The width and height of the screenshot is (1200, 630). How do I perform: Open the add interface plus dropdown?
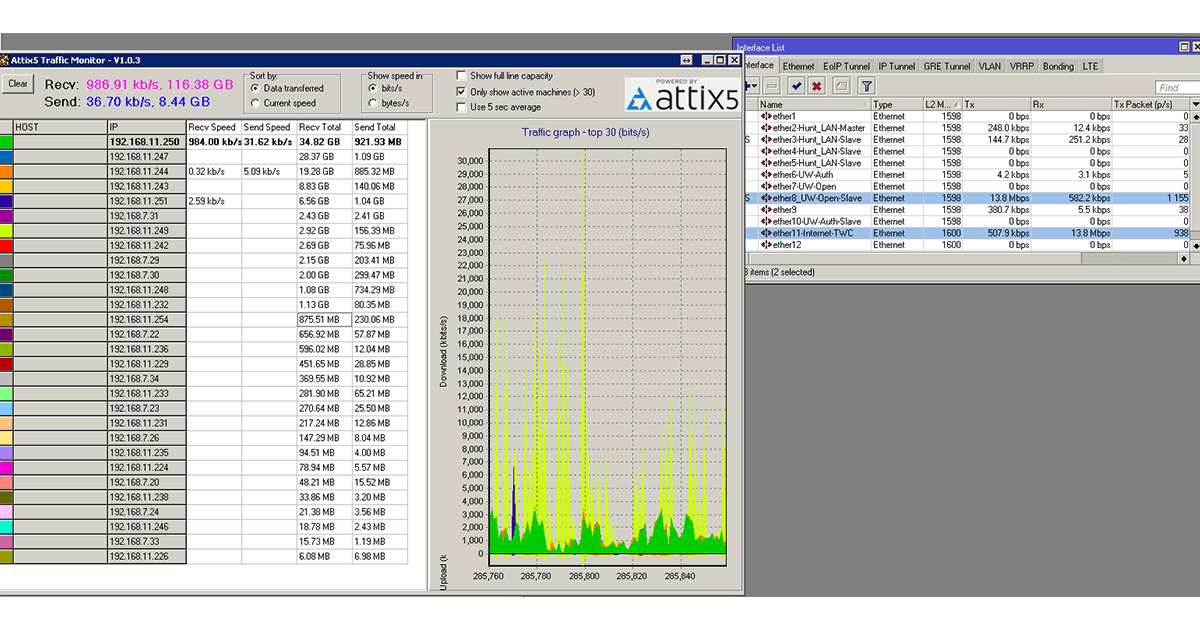750,86
